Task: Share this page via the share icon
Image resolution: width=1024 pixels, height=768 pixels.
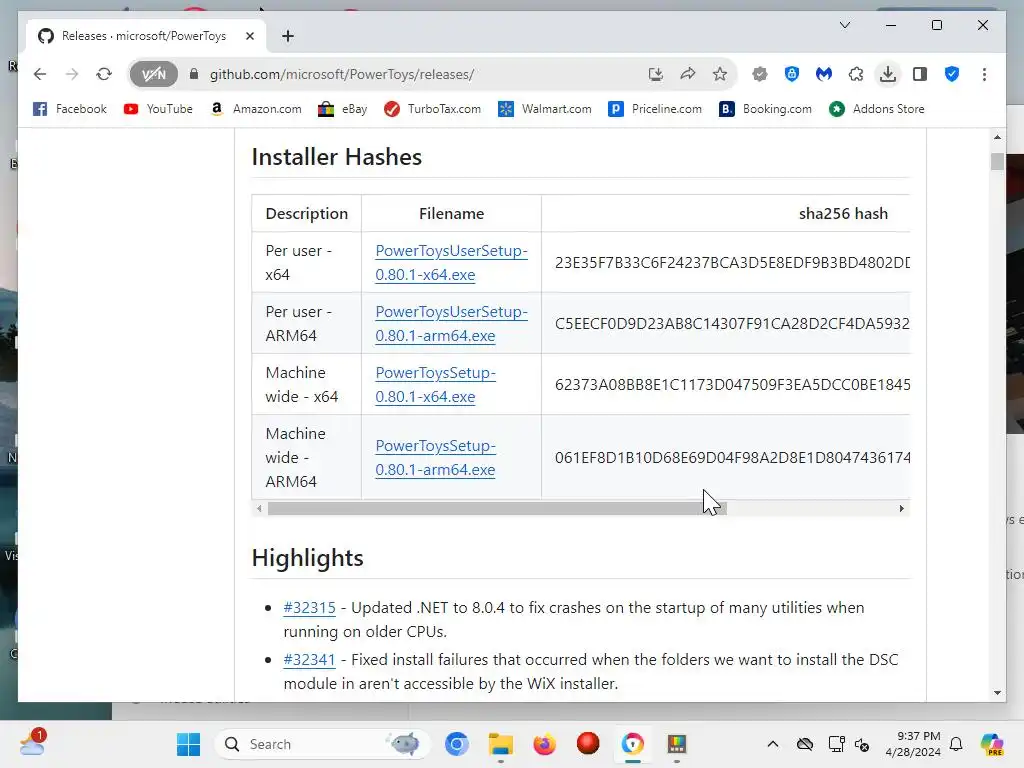Action: (x=688, y=74)
